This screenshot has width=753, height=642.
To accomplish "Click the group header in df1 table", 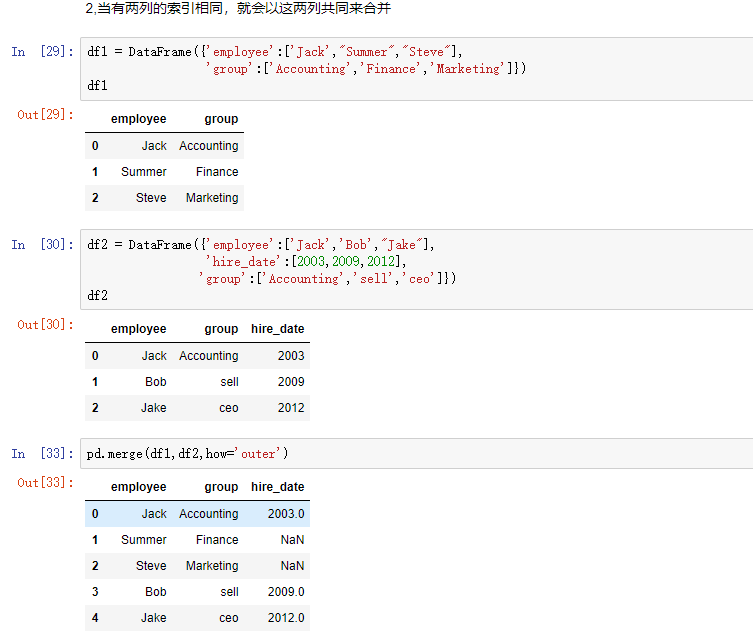I will coord(221,119).
